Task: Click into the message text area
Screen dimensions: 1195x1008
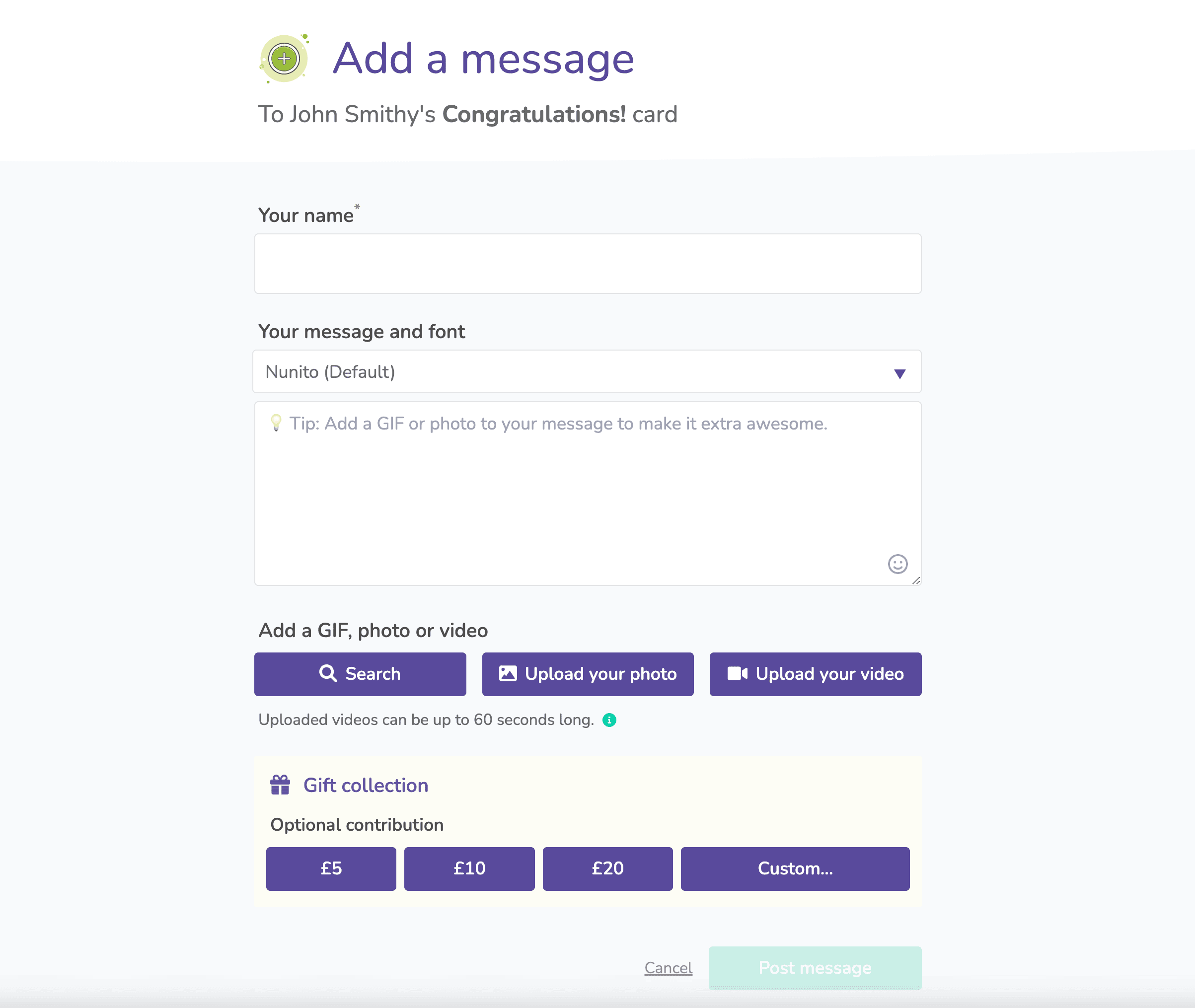Action: click(588, 493)
